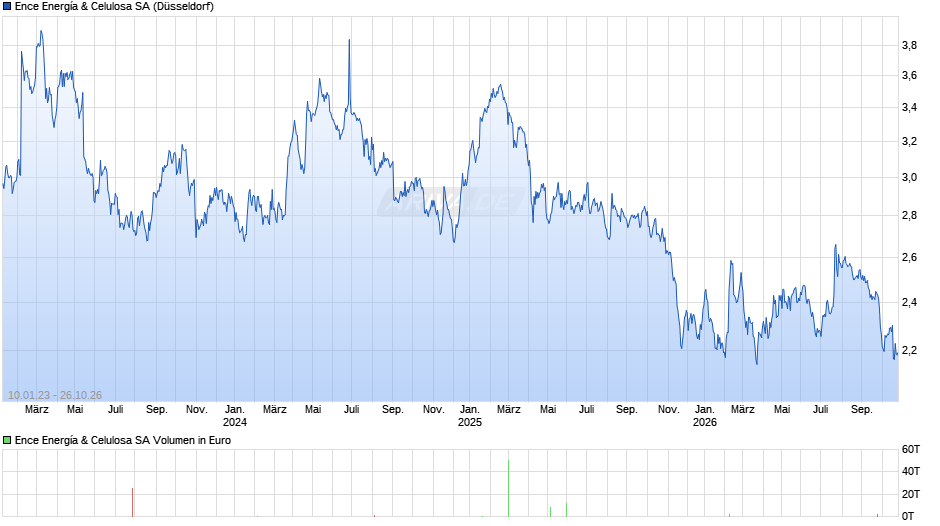Click the price spike peak at Juli 2024
The height and width of the screenshot is (526, 940).
coord(350,41)
